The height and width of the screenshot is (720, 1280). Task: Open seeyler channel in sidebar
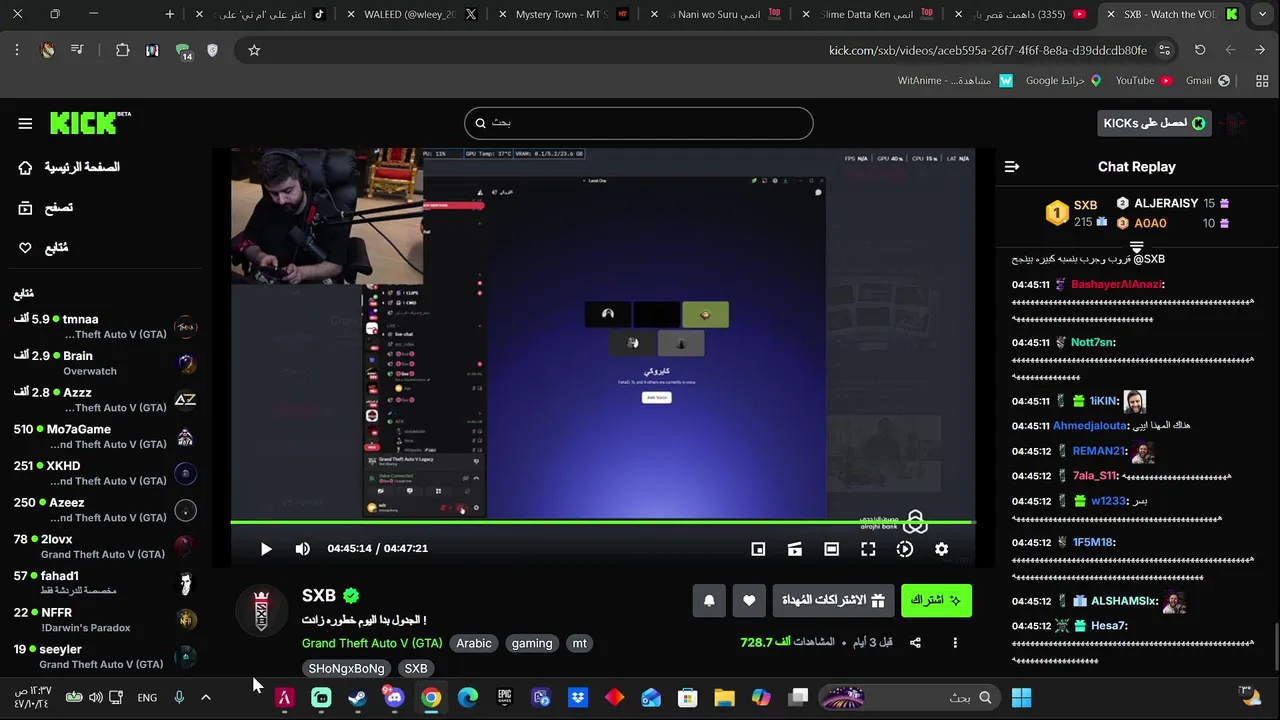pos(104,657)
